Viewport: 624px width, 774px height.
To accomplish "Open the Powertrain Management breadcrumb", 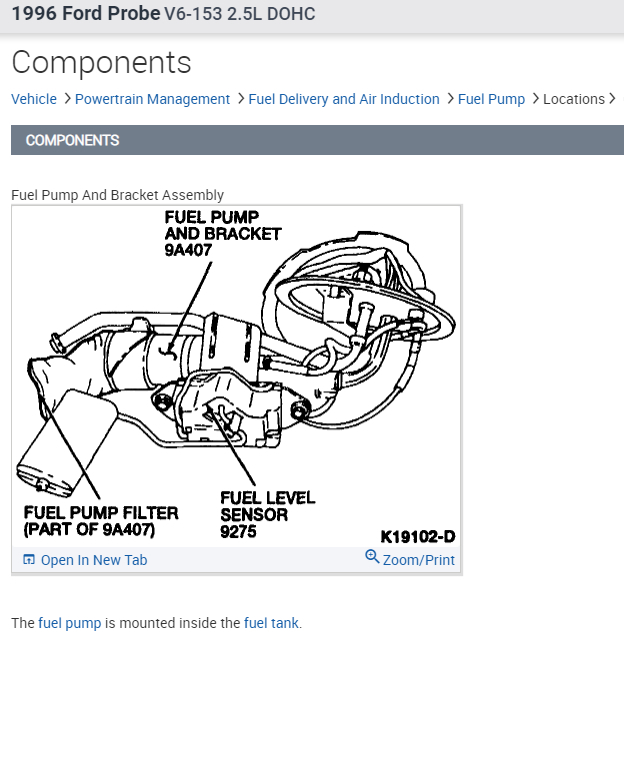I will pos(153,99).
